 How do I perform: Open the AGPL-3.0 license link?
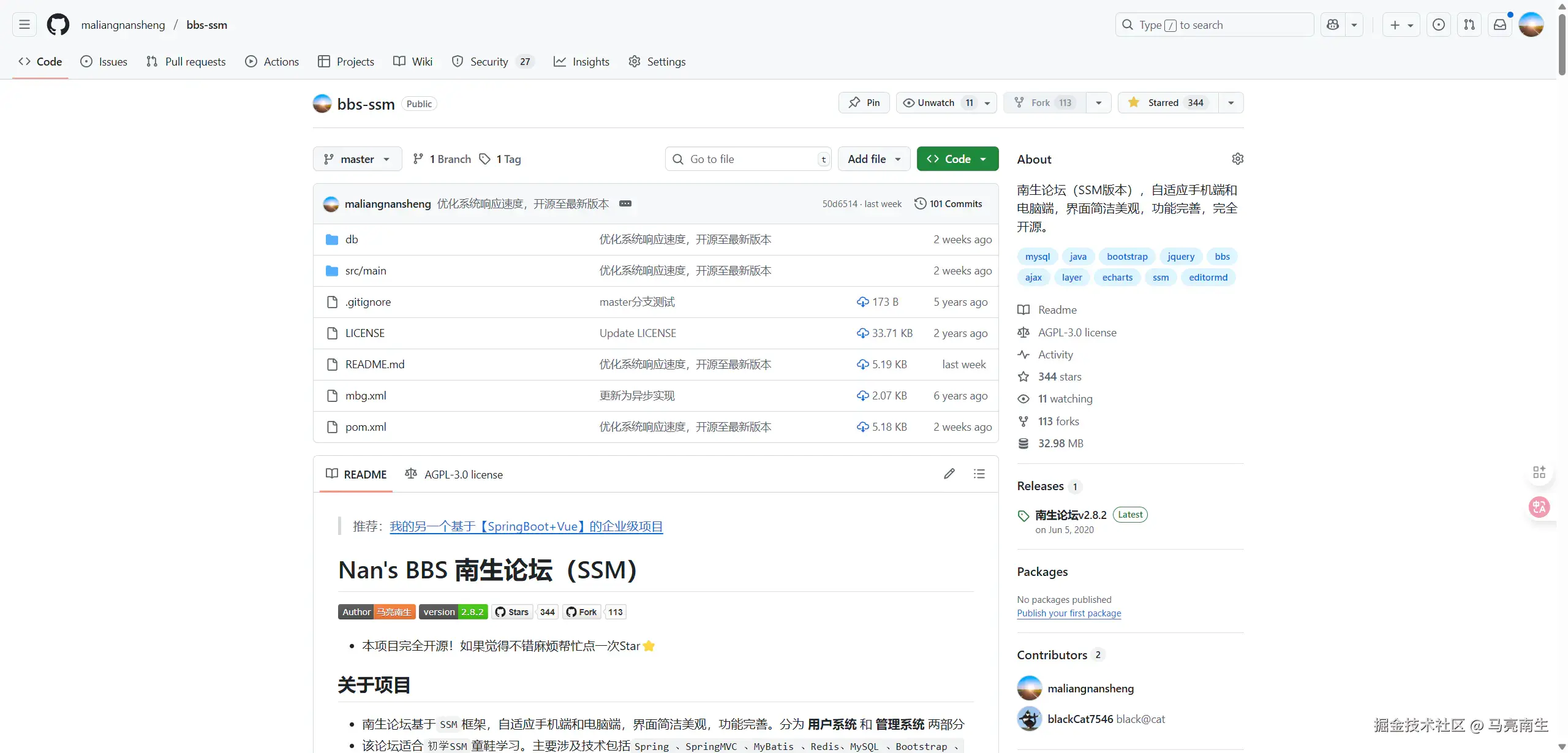coord(1076,332)
